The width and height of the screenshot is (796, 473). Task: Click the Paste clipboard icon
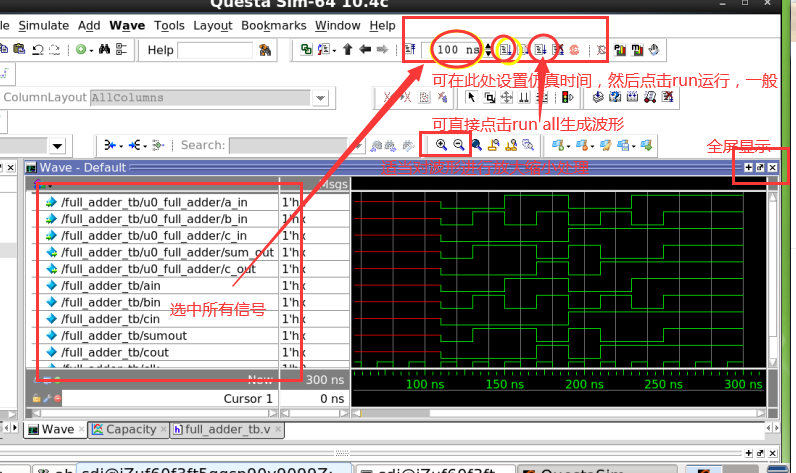[19, 49]
